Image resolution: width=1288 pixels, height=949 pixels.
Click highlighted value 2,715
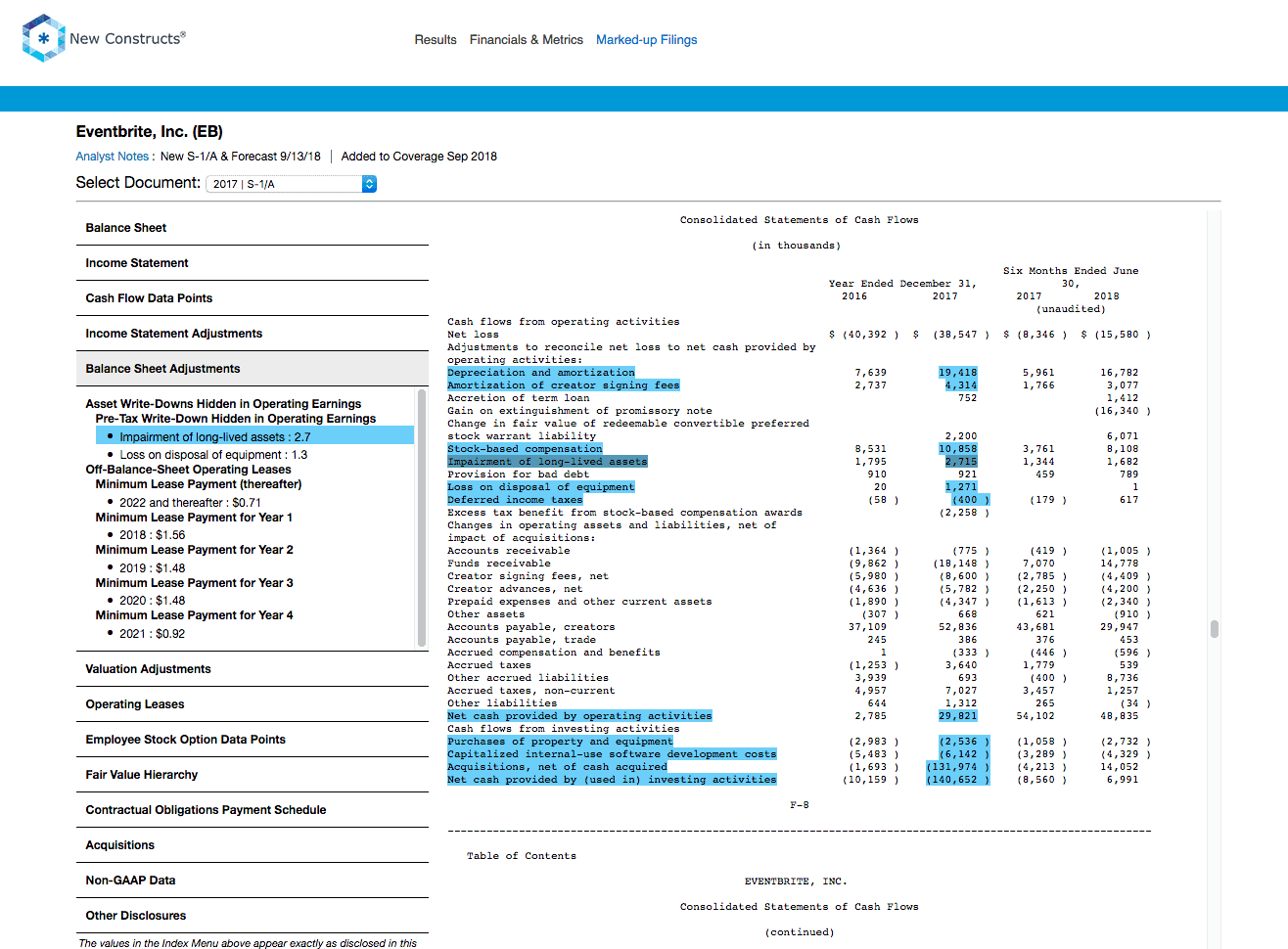961,462
